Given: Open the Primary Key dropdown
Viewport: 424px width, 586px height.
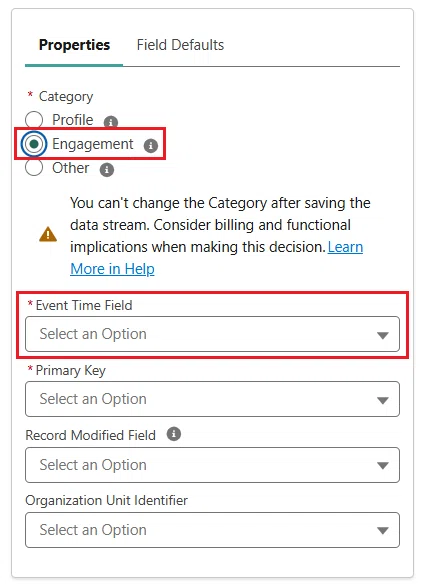Looking at the screenshot, I should (x=212, y=399).
